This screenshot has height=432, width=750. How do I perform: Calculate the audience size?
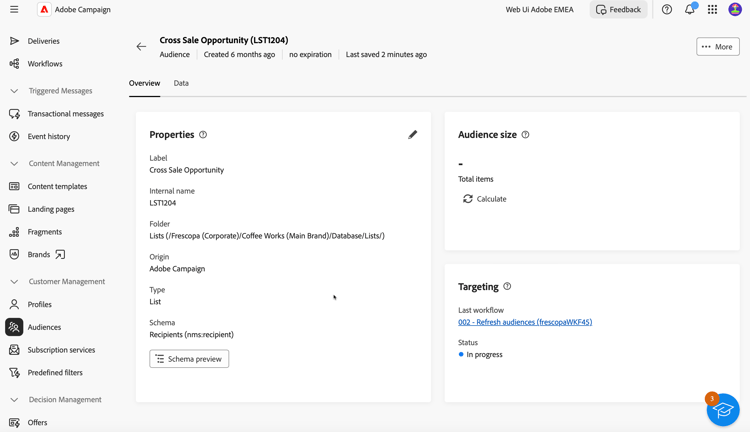[x=484, y=199]
